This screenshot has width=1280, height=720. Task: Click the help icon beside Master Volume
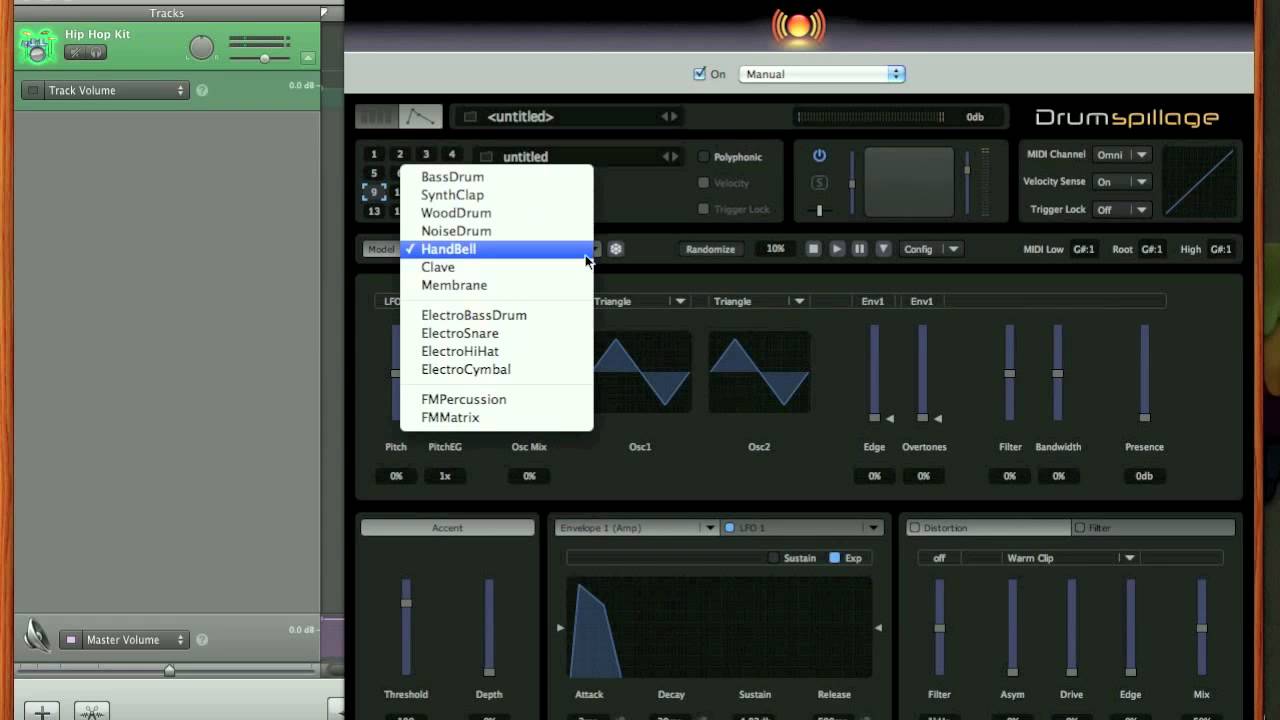coord(202,640)
